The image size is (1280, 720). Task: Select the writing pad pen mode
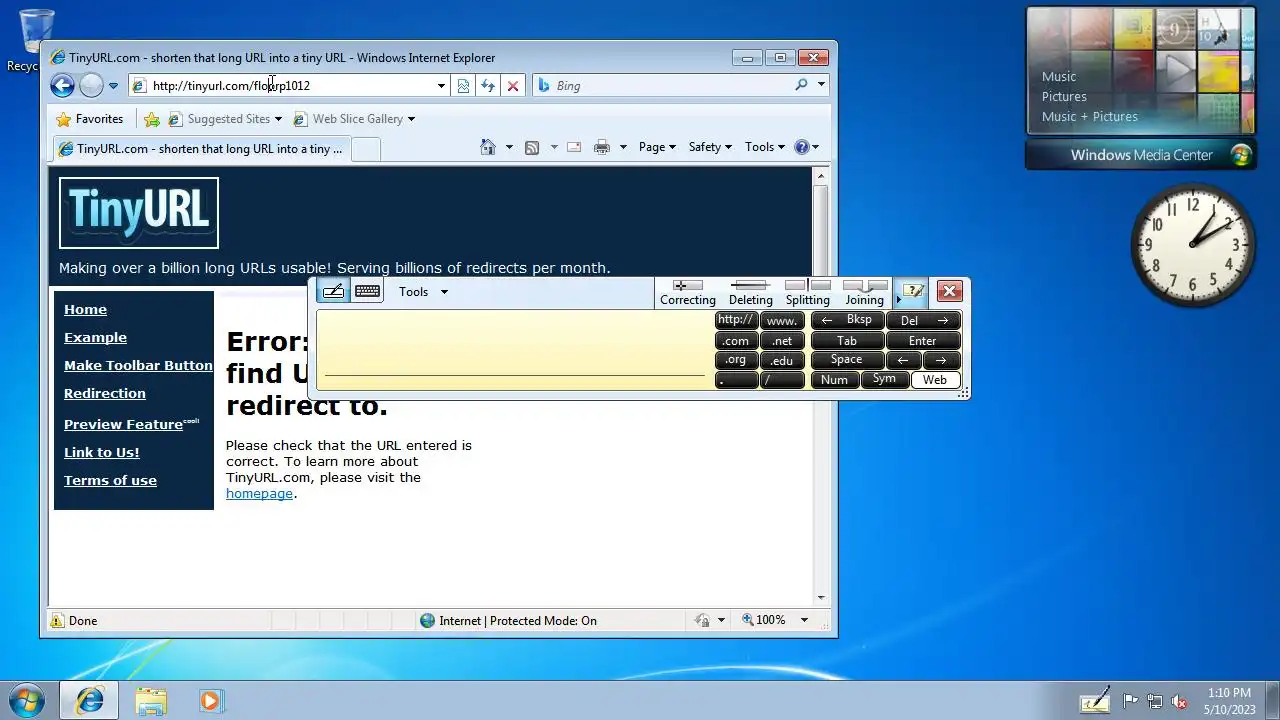coord(334,291)
